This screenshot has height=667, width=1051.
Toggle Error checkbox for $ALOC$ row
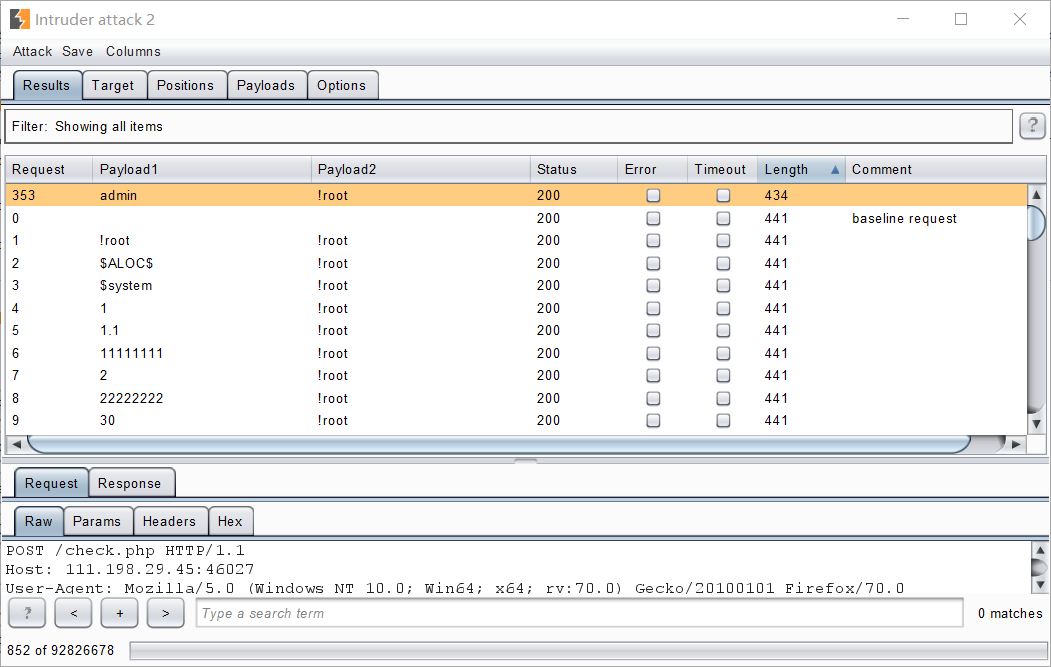point(653,263)
